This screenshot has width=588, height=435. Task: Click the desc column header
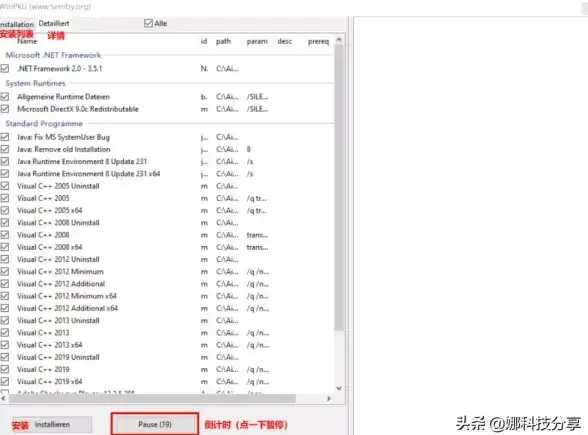pyautogui.click(x=285, y=41)
